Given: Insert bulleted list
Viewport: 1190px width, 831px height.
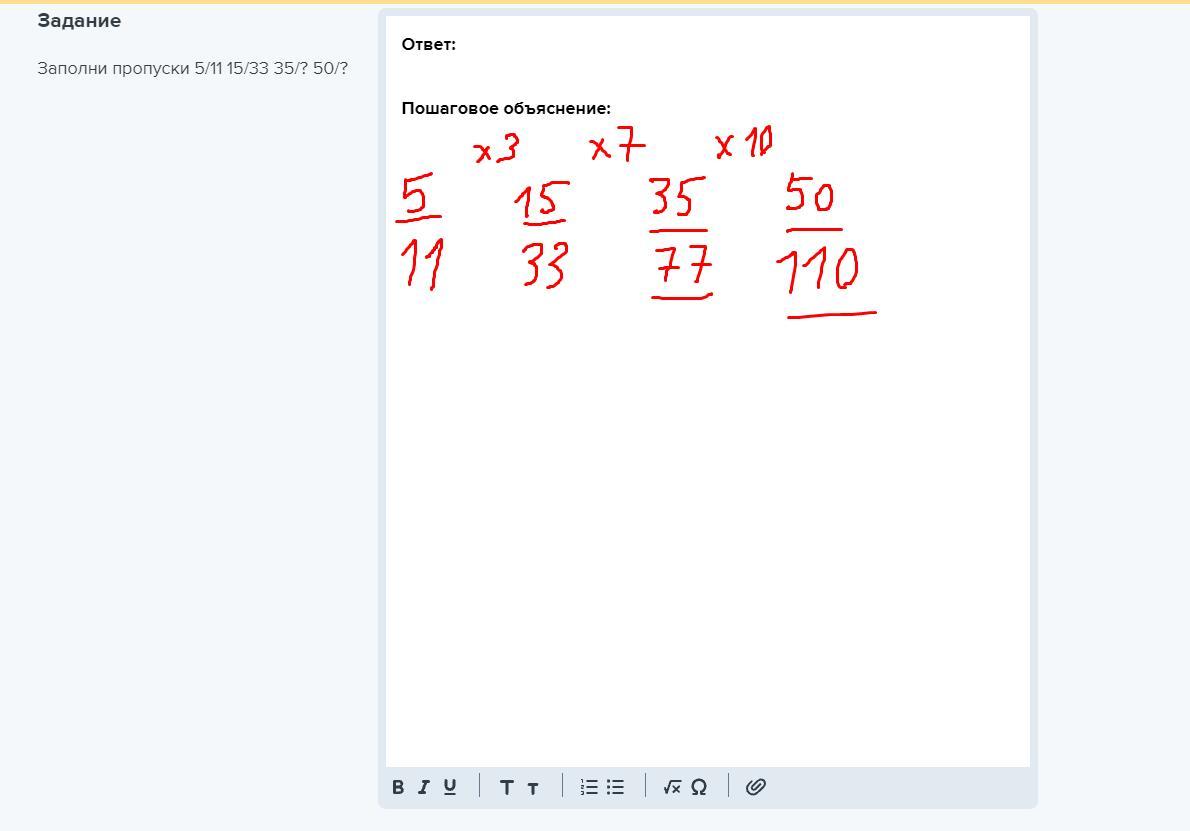Looking at the screenshot, I should point(615,787).
